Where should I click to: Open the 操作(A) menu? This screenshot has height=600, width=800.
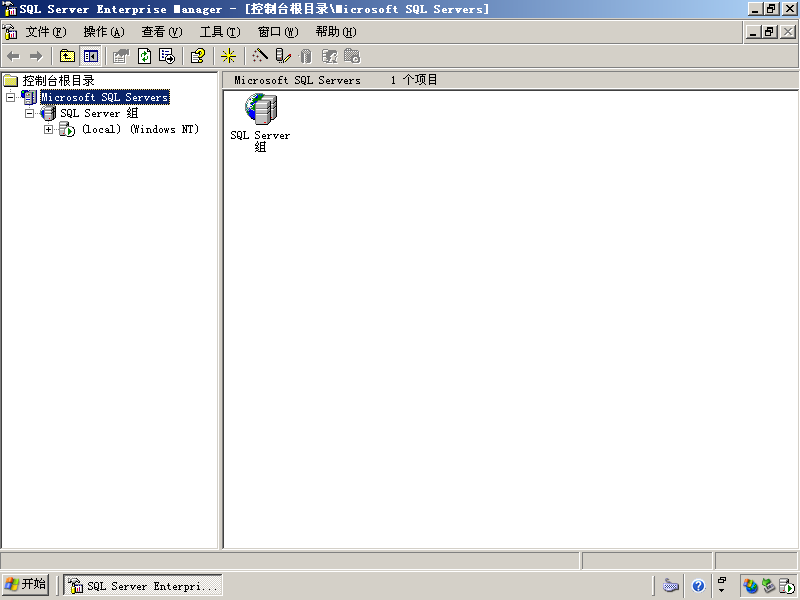pos(104,32)
